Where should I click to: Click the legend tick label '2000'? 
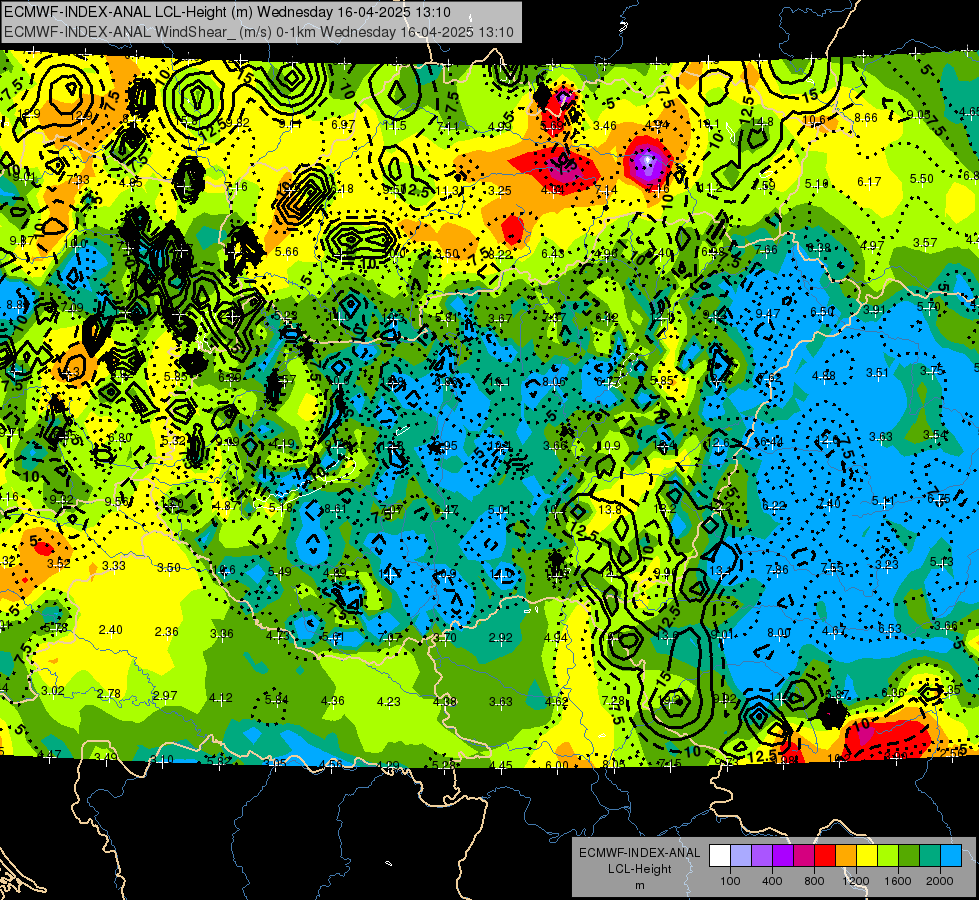940,881
